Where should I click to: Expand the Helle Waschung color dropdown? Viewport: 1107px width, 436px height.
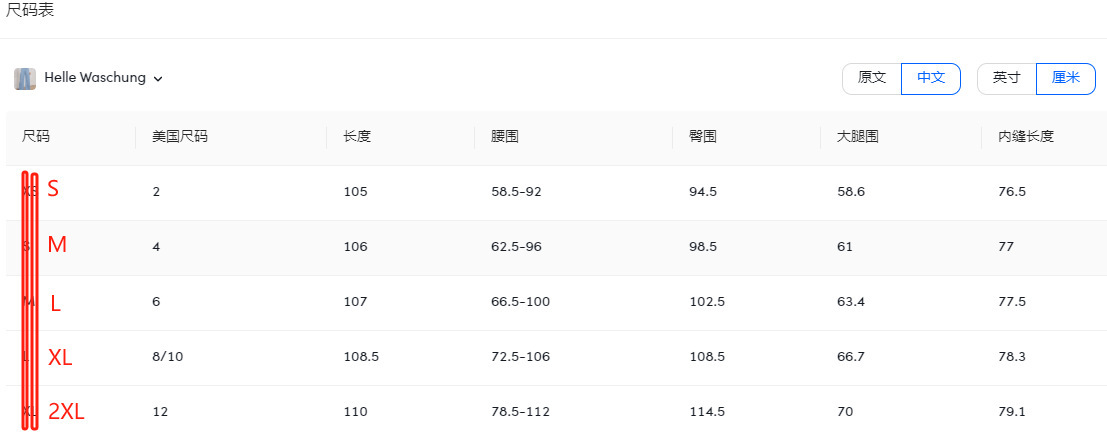[x=158, y=79]
